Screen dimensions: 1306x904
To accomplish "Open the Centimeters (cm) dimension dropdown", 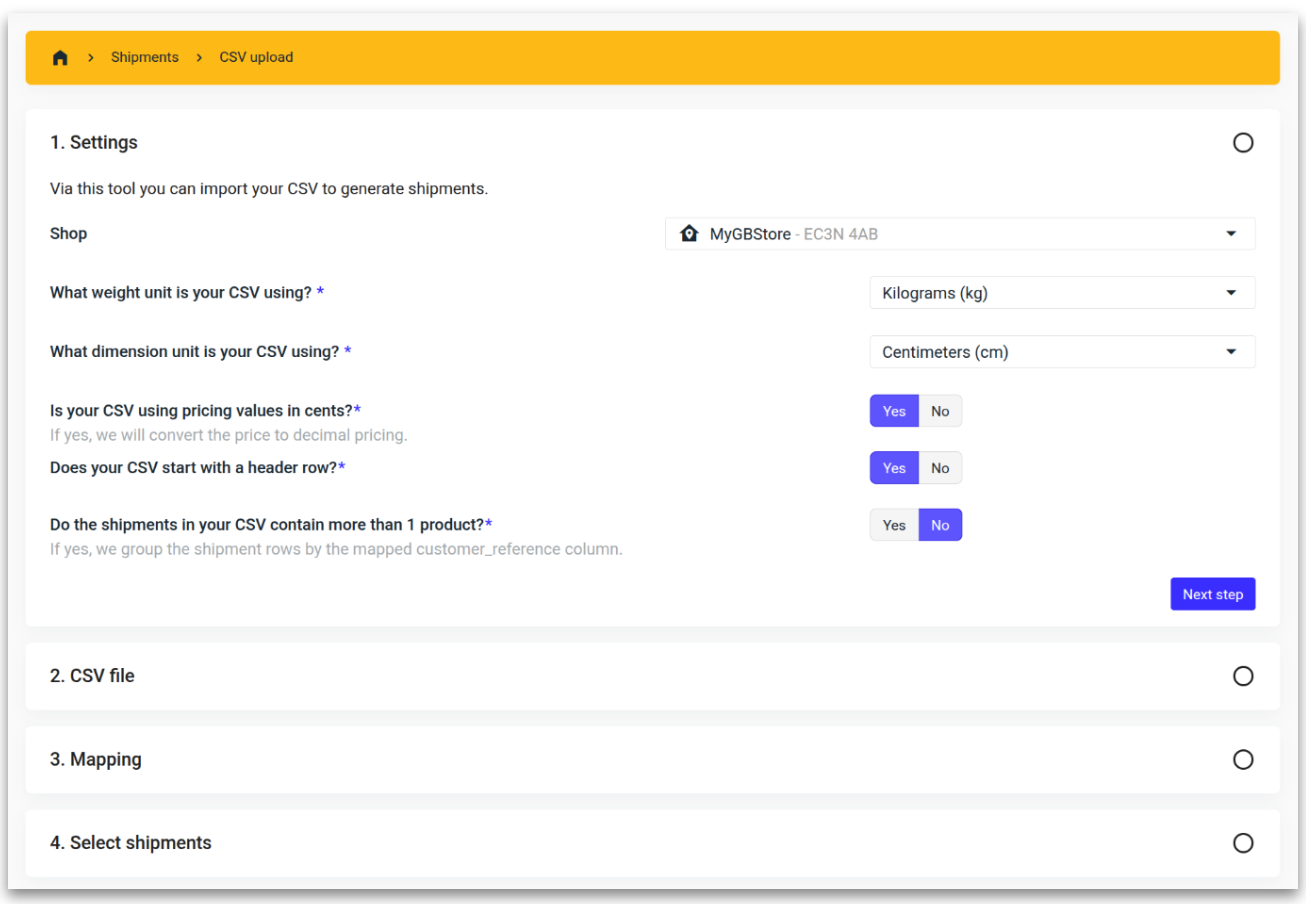I will (x=1060, y=352).
